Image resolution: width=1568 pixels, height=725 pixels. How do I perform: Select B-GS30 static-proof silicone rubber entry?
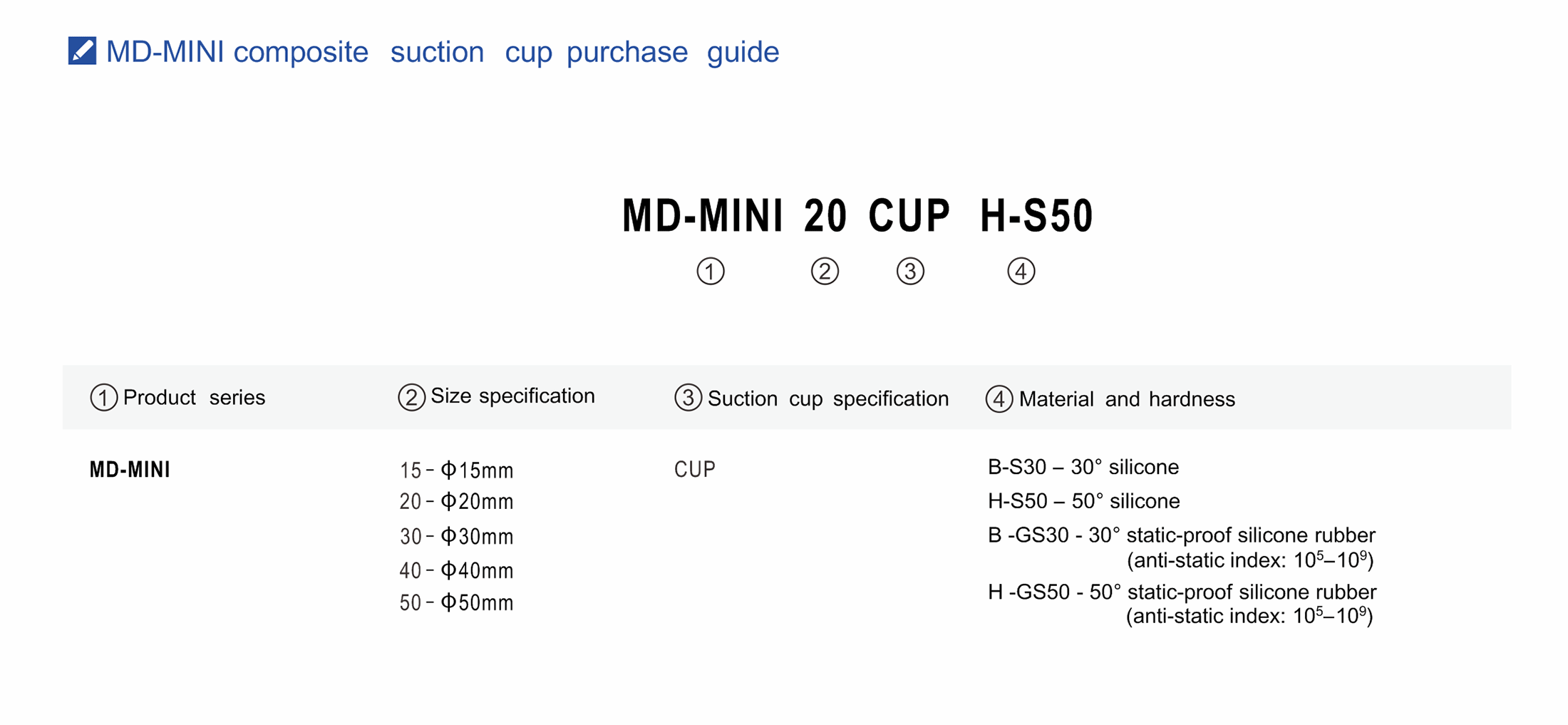(1181, 535)
